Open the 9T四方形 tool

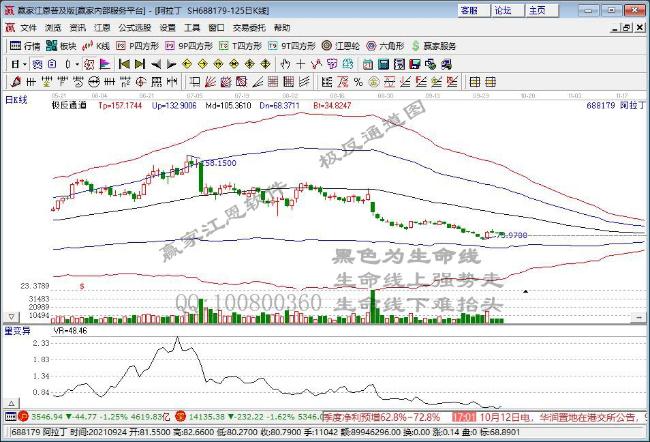(291, 46)
